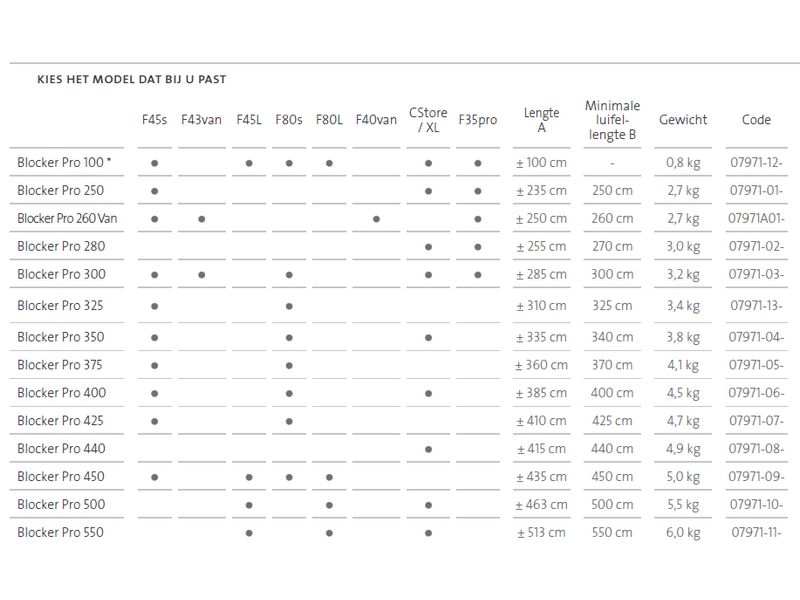800x600 pixels.
Task: Click the Gewicht column header
Action: [683, 120]
